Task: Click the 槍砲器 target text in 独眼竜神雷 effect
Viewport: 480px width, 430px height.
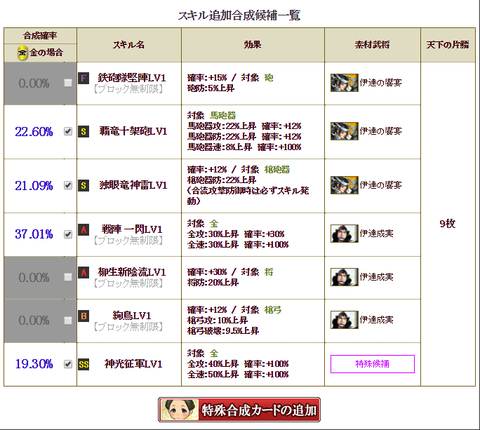Action: coord(277,169)
